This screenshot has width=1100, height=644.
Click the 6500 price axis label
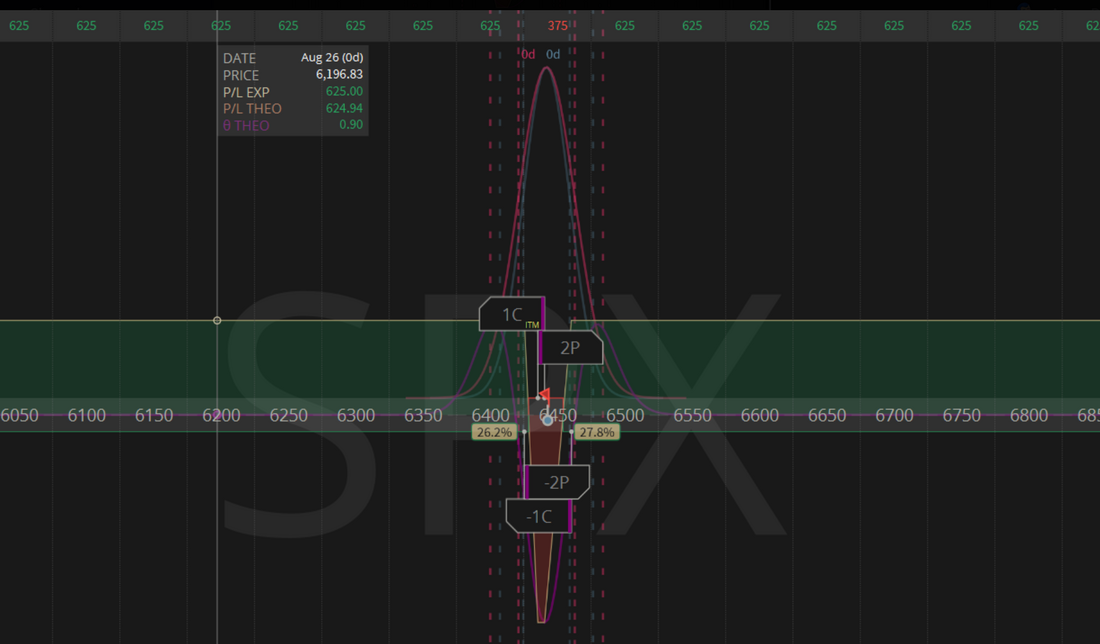point(625,415)
